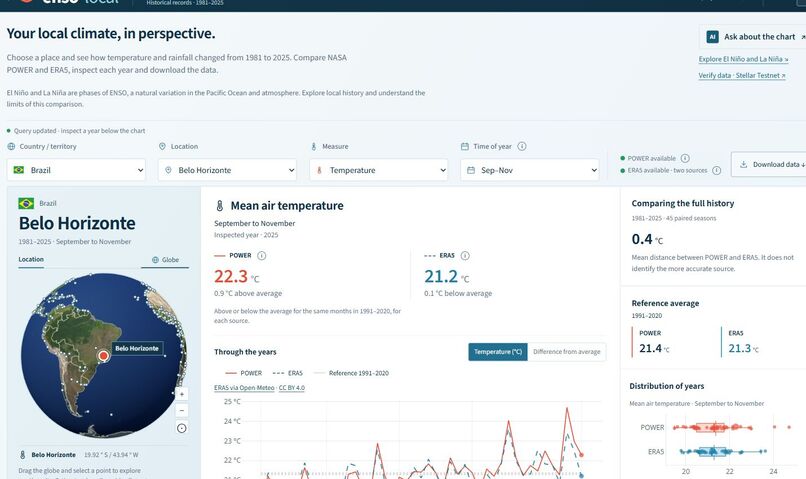
Task: Click the globe recenter target icon
Action: click(181, 428)
